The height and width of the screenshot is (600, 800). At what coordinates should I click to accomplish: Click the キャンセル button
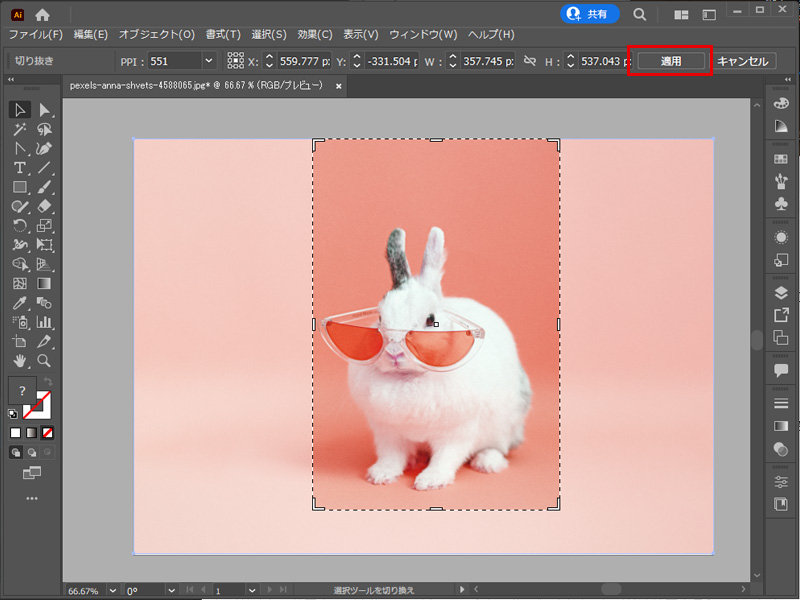pyautogui.click(x=743, y=61)
